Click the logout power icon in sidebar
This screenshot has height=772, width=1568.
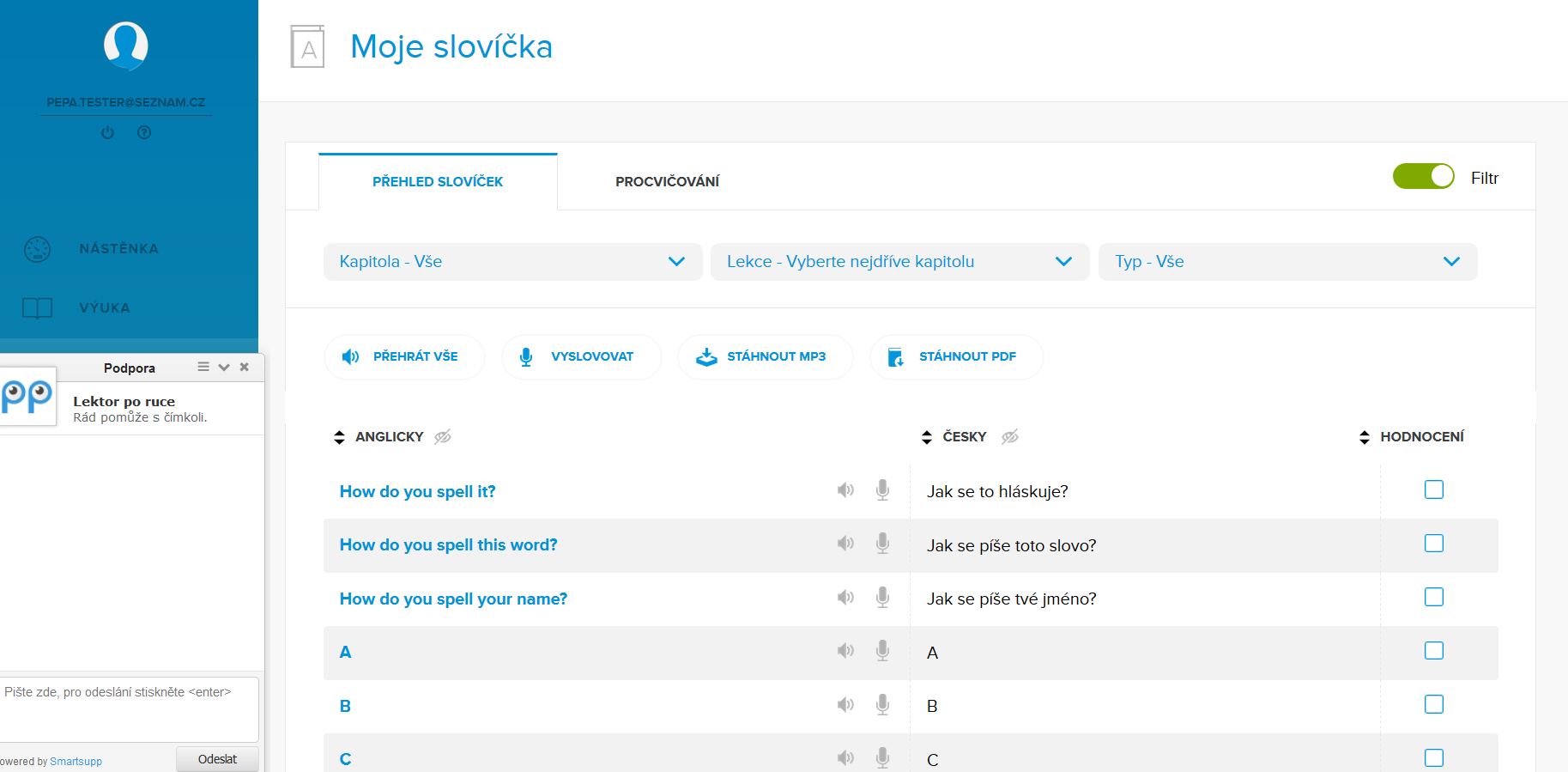click(x=107, y=132)
